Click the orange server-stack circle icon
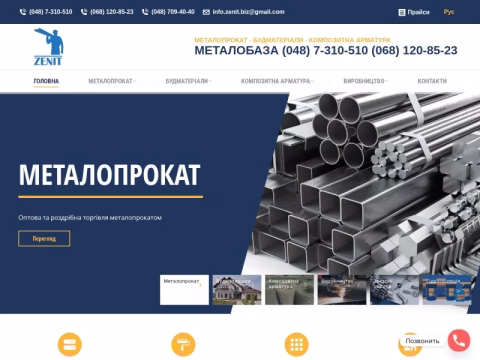This screenshot has height=360, width=480. (x=70, y=344)
